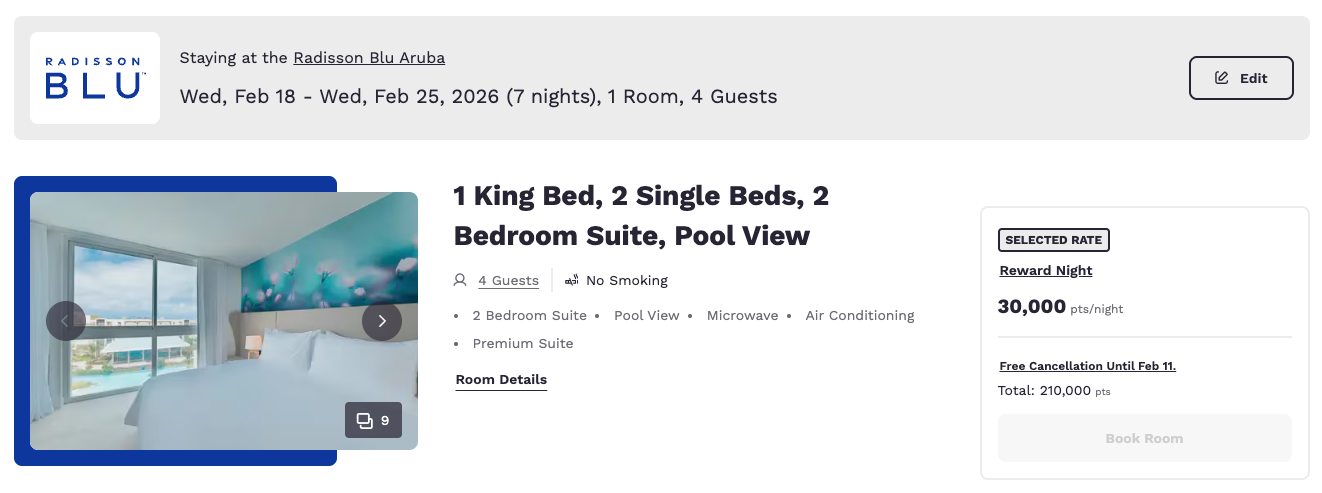
Task: Click the Total 210,000 pts text
Action: (x=1054, y=391)
